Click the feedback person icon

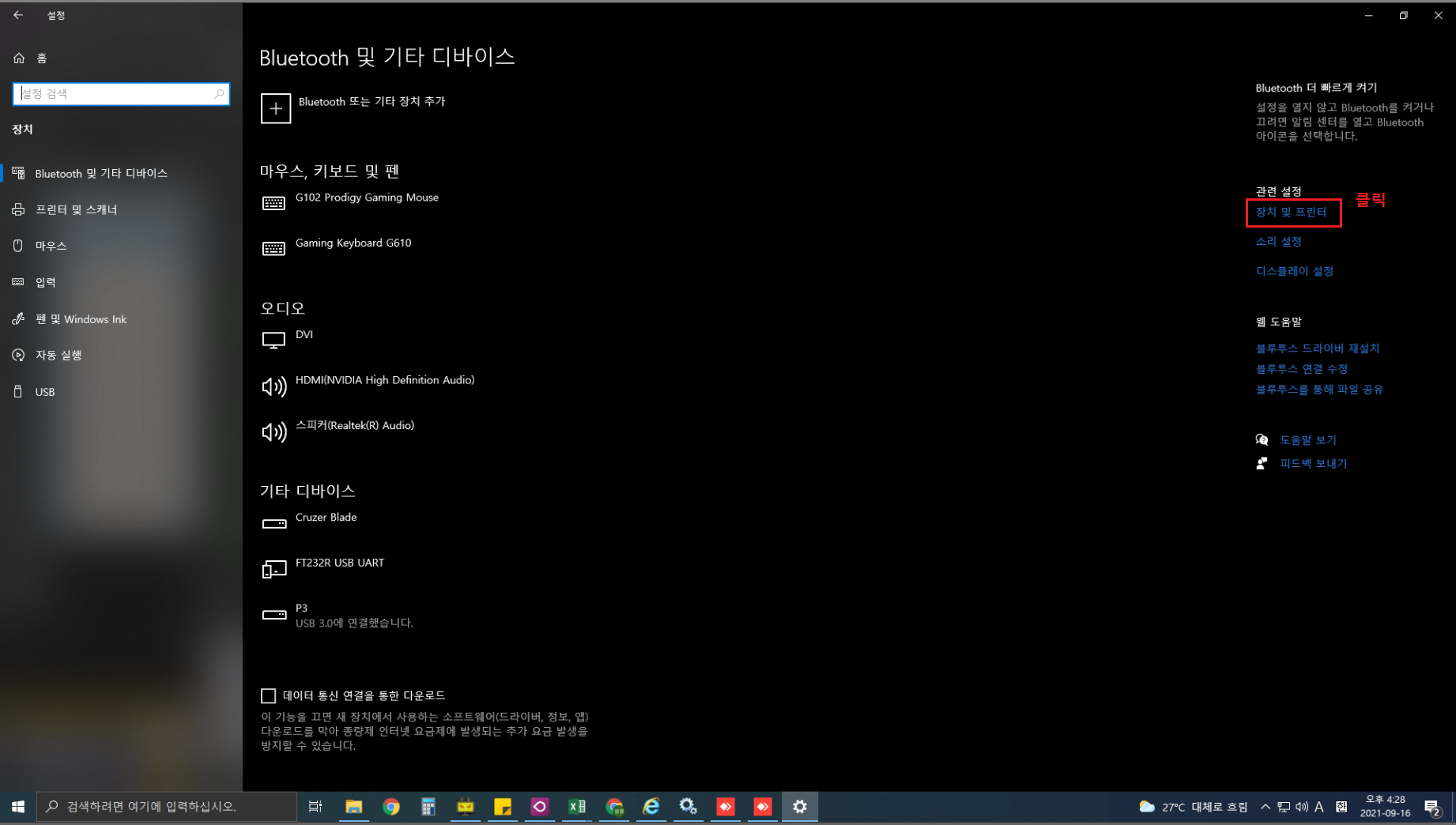click(1262, 464)
